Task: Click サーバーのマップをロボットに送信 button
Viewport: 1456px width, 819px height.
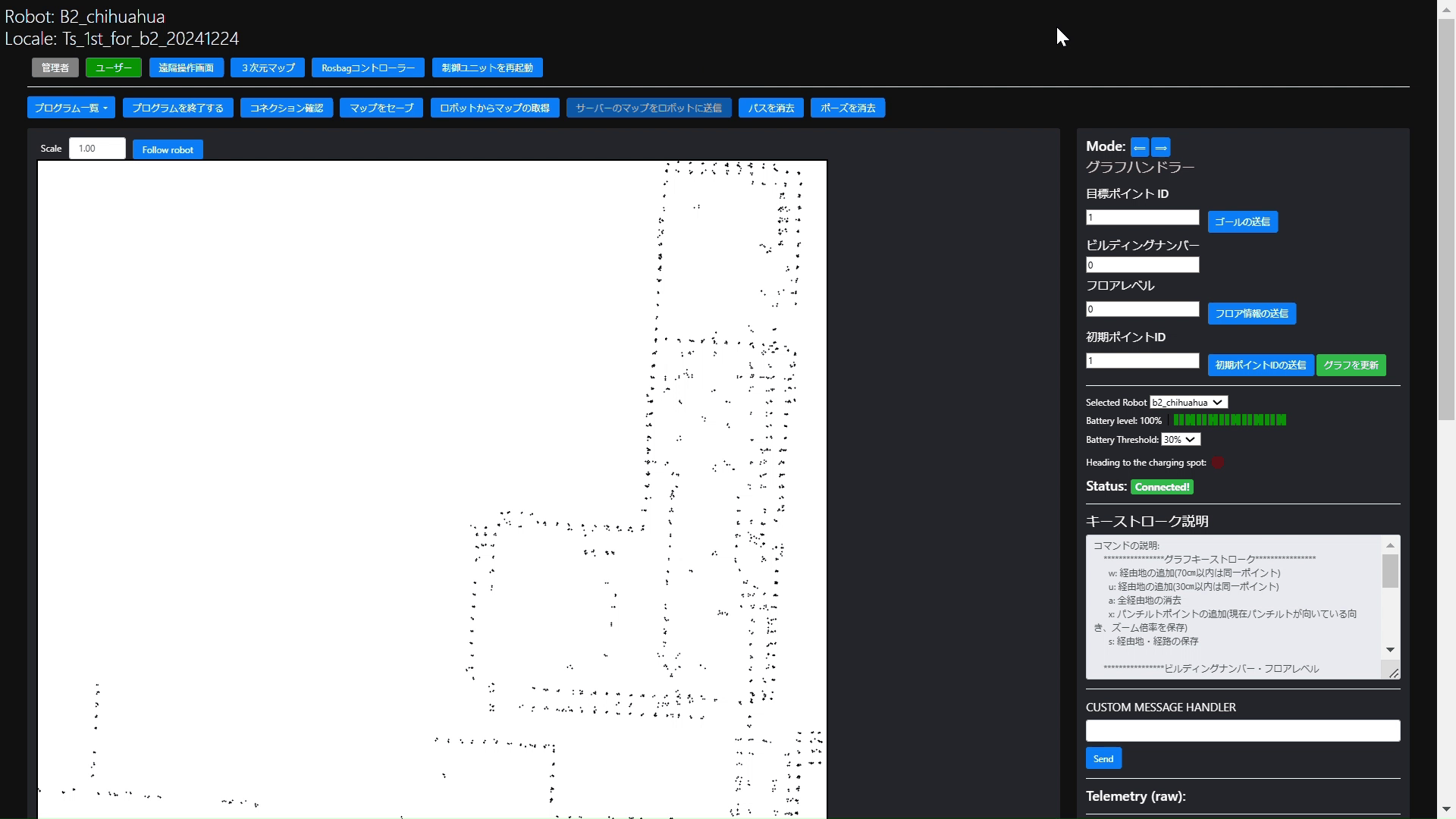Action: click(x=648, y=108)
